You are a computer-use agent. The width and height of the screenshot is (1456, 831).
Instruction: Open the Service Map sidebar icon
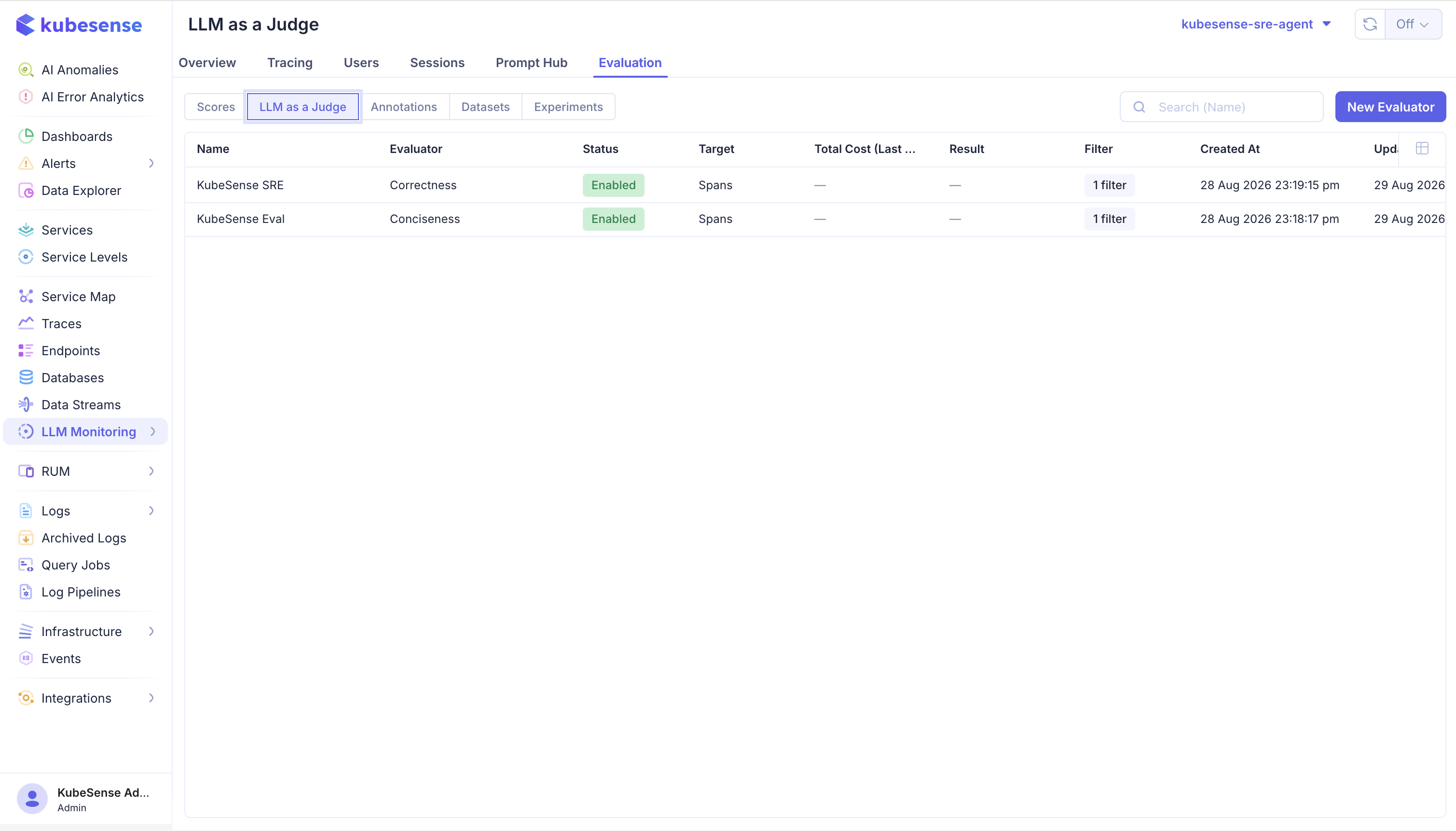click(26, 296)
